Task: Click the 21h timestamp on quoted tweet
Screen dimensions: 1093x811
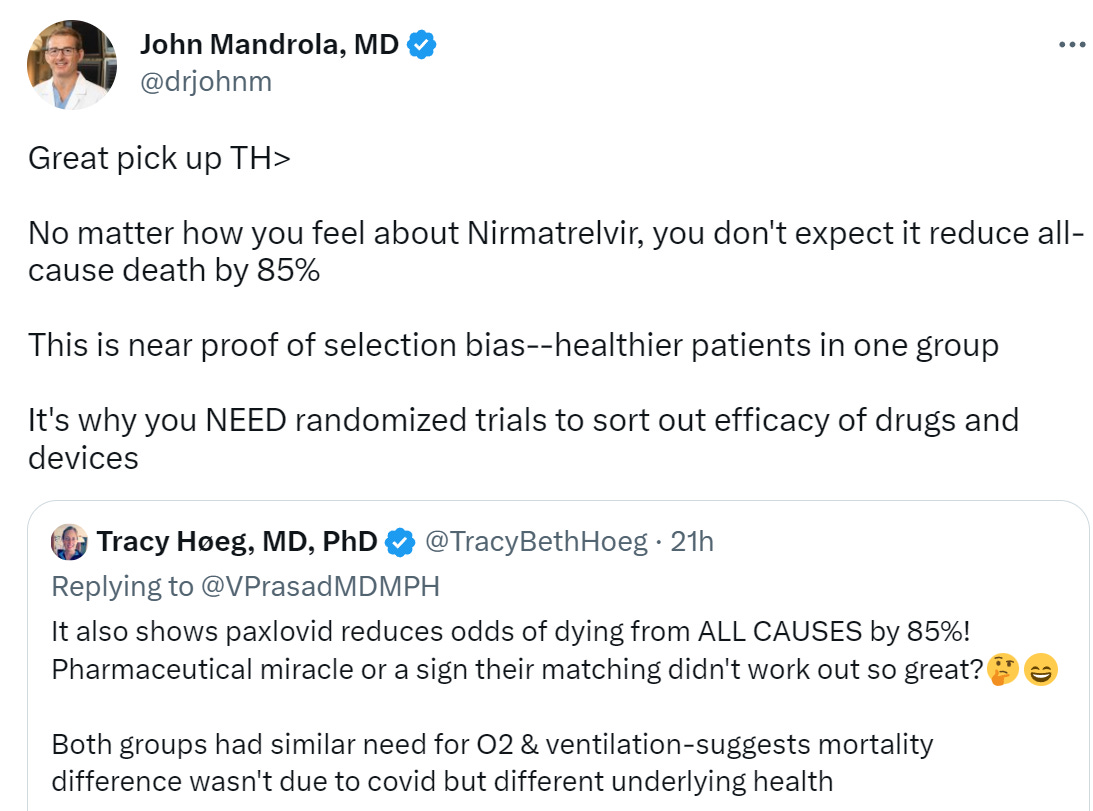Action: pos(691,542)
